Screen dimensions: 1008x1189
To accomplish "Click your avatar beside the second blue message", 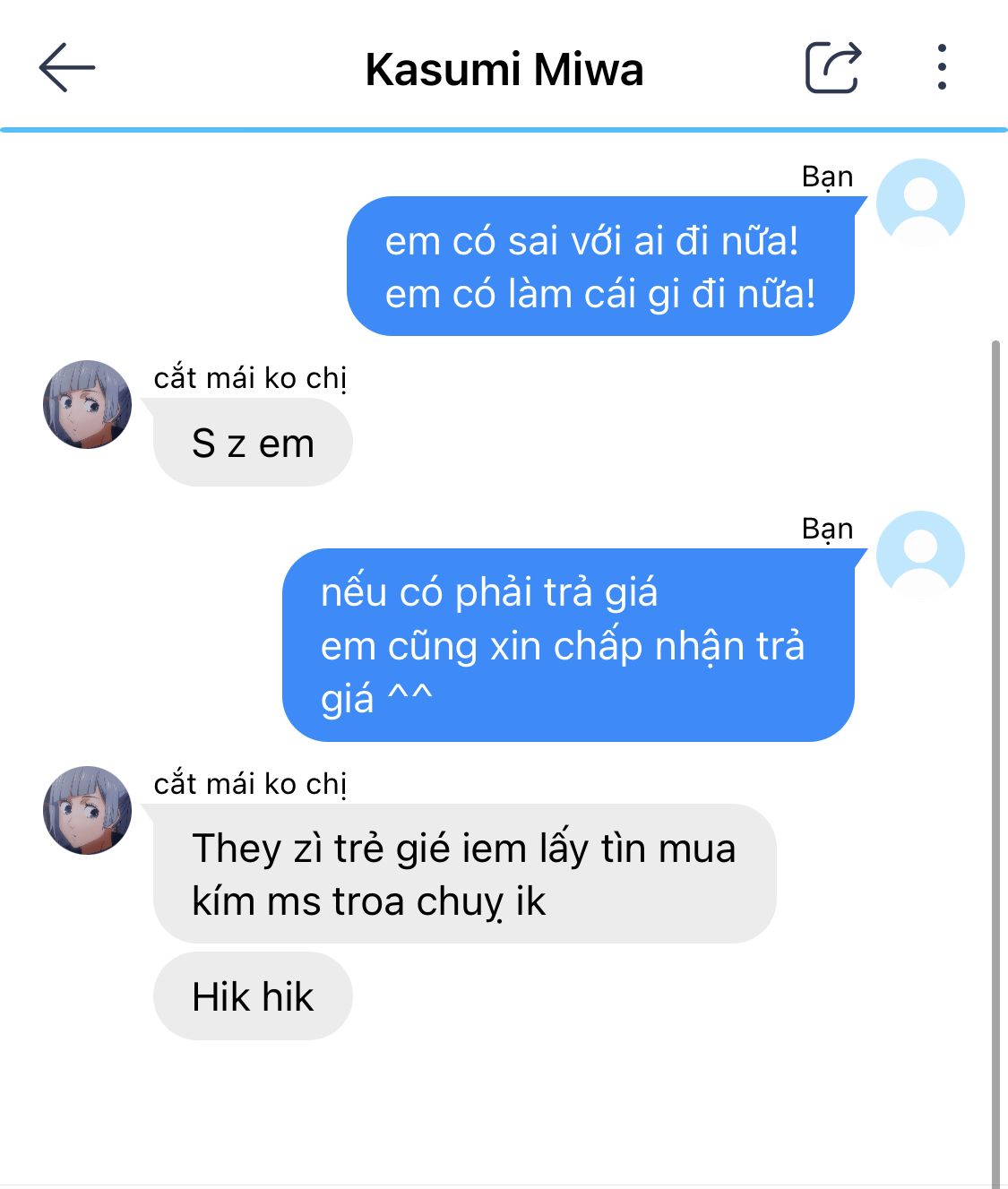I will (920, 555).
